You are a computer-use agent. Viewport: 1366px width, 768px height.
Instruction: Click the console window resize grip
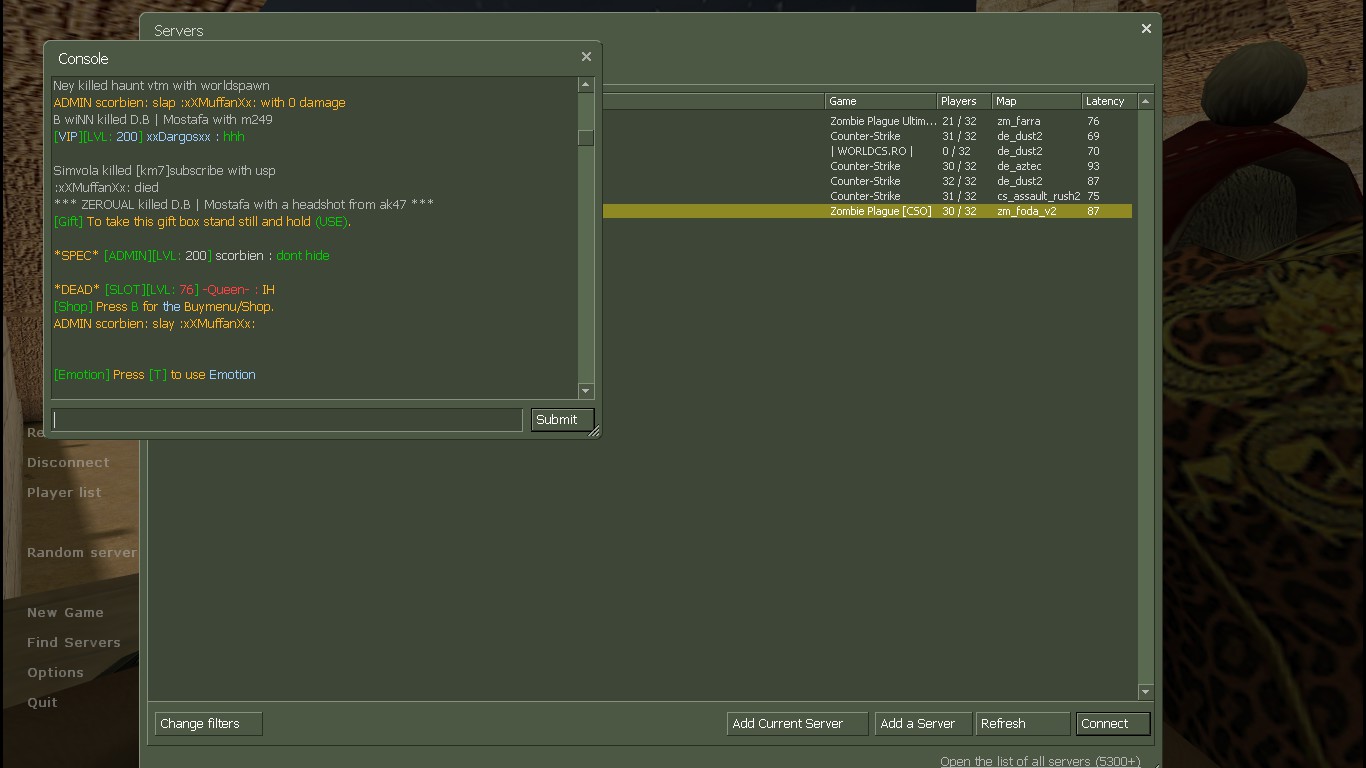594,432
